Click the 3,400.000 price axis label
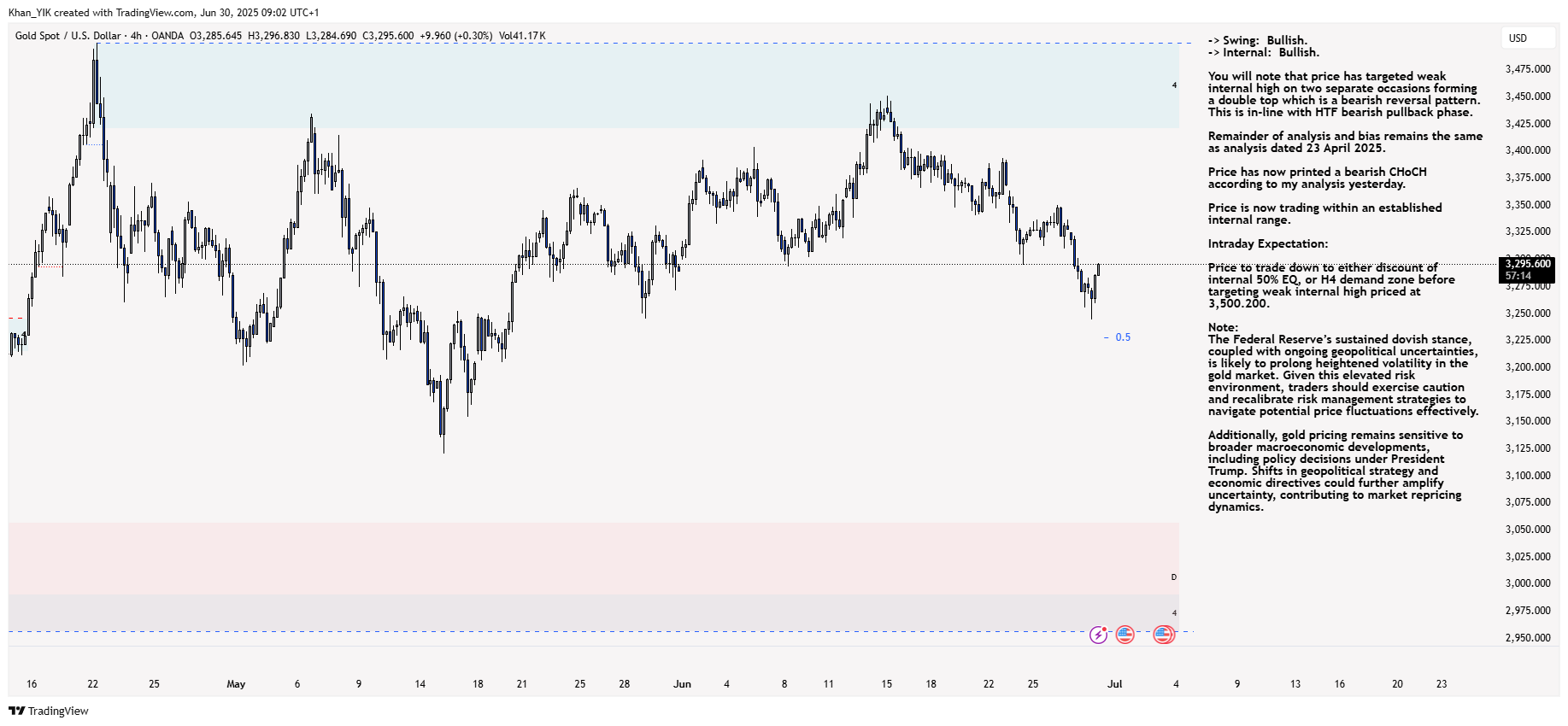The image size is (1568, 726). [1528, 149]
